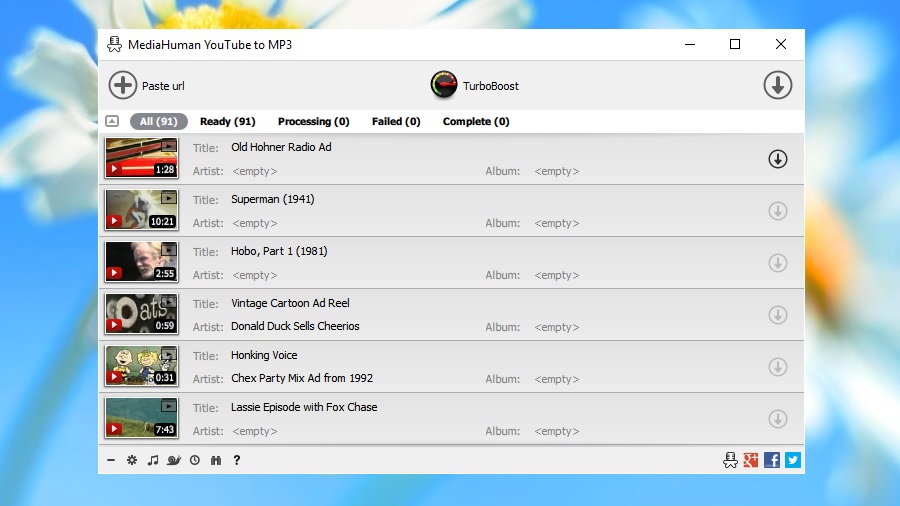Switch to the Complete (0) tab
This screenshot has height=506, width=900.
point(476,122)
